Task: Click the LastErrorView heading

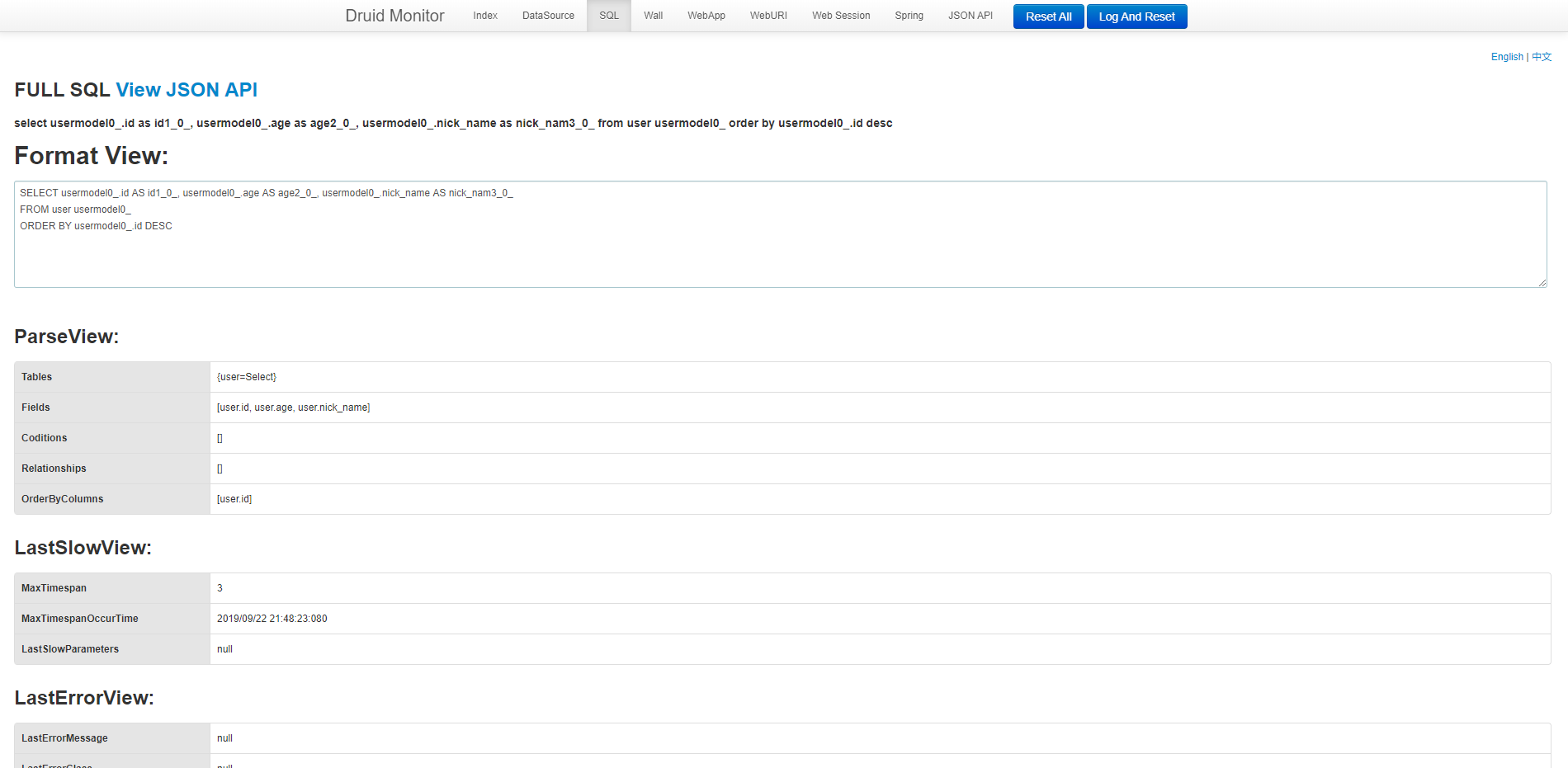Action: (x=84, y=698)
